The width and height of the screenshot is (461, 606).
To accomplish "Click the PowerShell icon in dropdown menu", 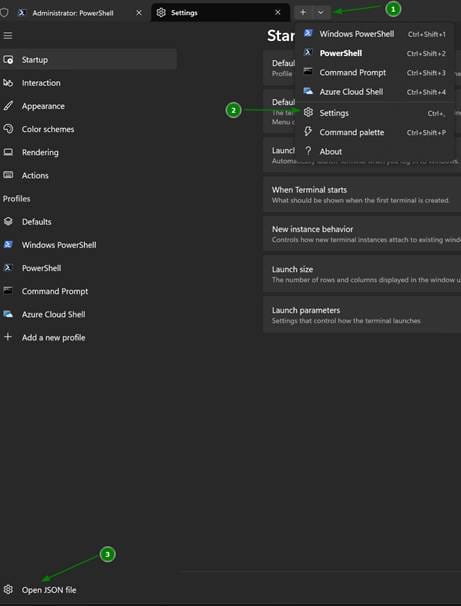I will click(308, 53).
